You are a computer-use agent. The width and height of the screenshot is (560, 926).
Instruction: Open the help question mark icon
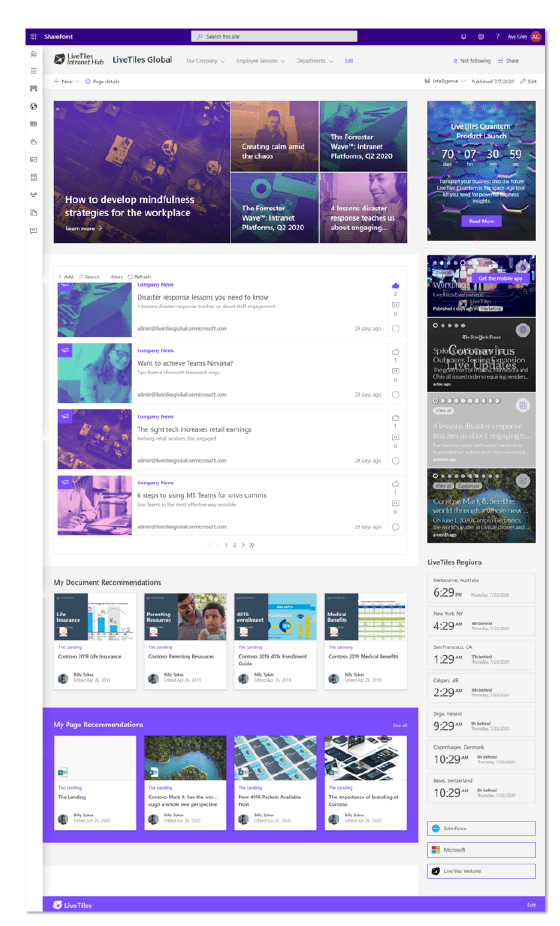coord(497,37)
